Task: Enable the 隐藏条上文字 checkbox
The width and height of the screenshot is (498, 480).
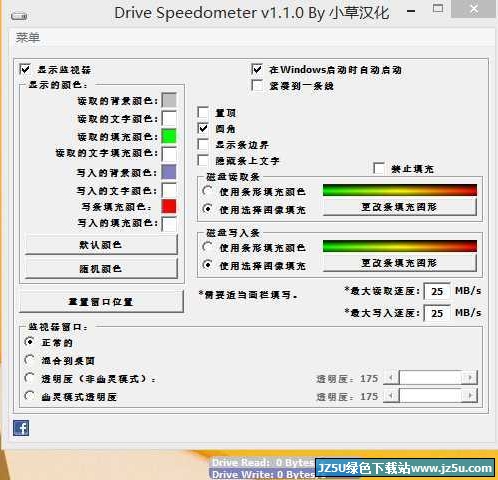Action: 203,160
